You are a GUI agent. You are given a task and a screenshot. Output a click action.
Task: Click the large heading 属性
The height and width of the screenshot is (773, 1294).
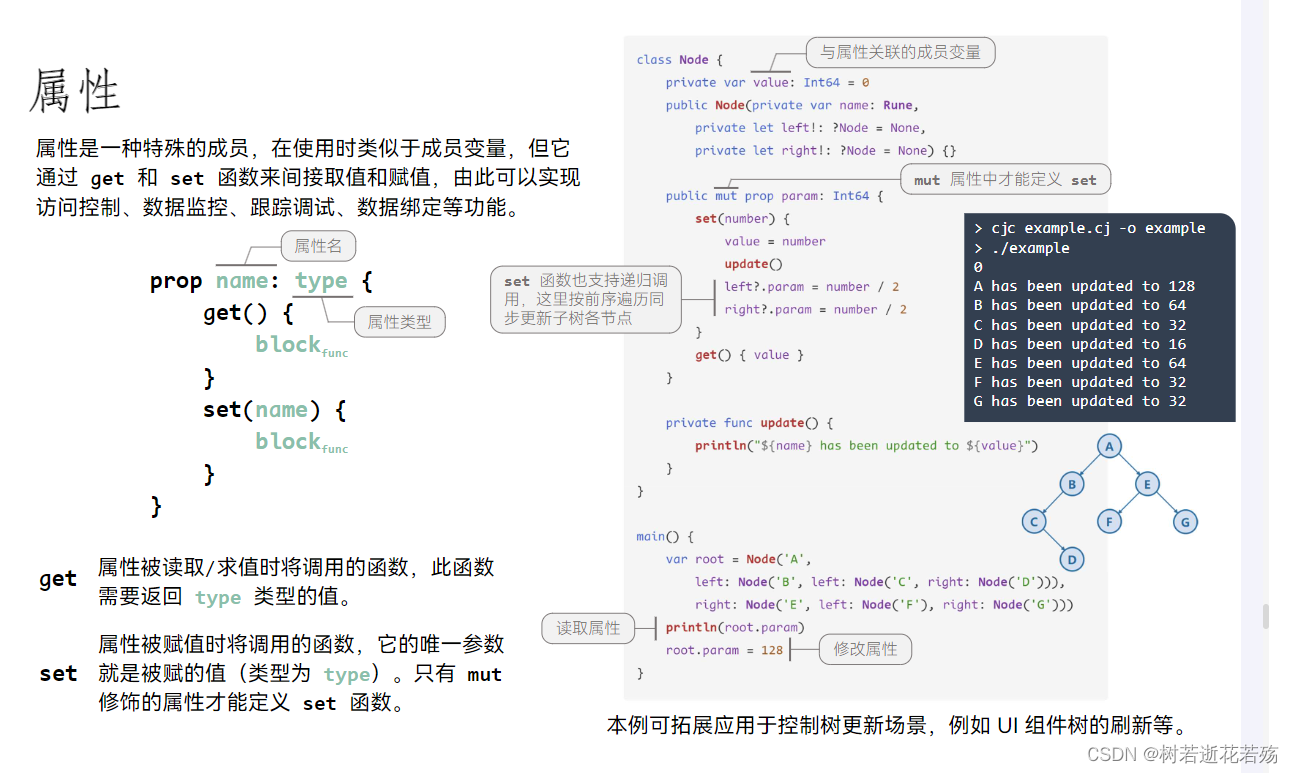point(75,91)
